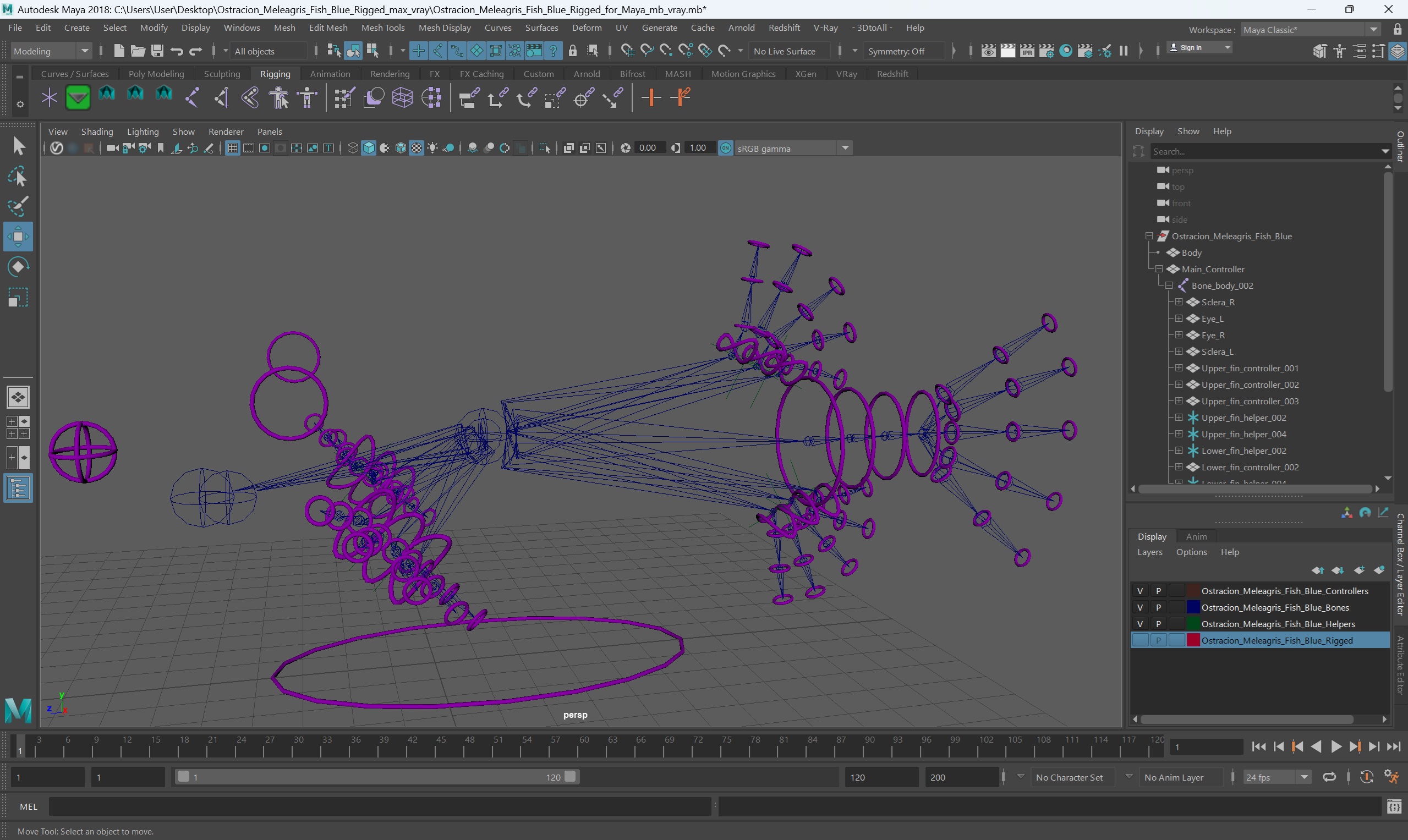This screenshot has width=1408, height=840.
Task: Open the Hypershade sphere icon
Action: (x=1065, y=51)
